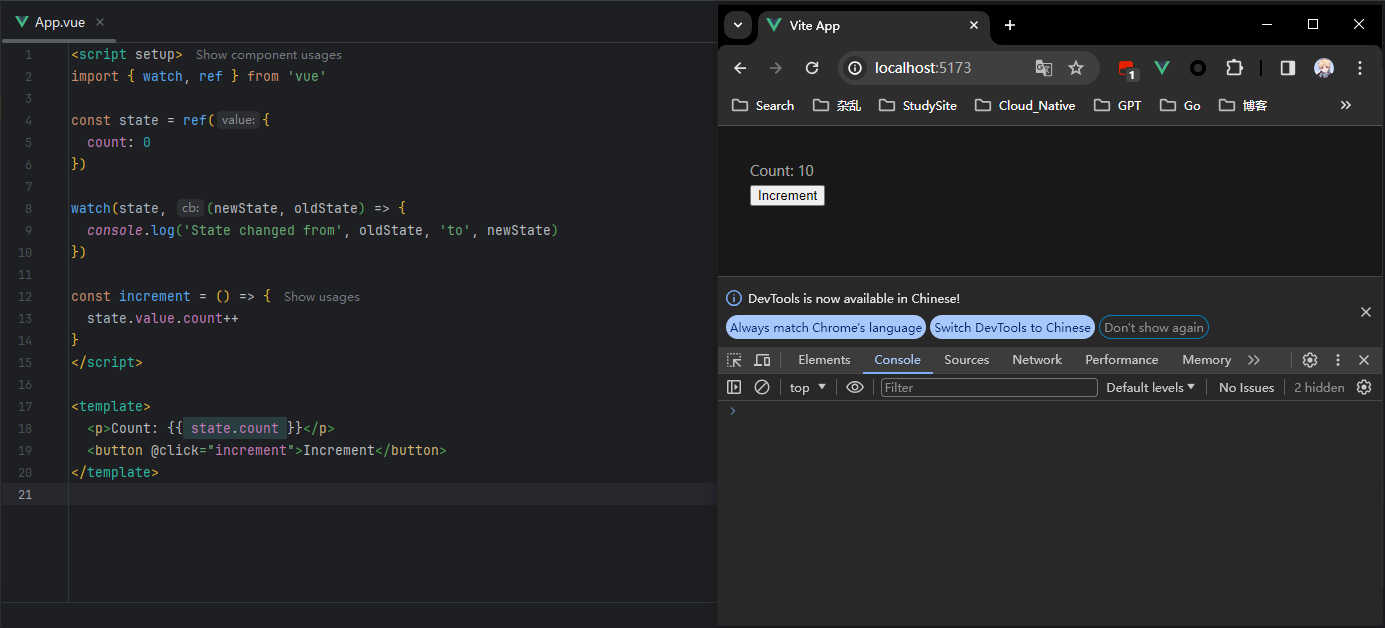
Task: Activate the inspect element picker
Action: tap(734, 360)
